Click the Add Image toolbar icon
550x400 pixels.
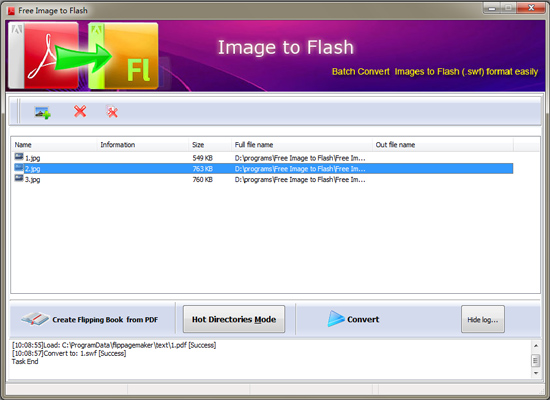pos(42,113)
